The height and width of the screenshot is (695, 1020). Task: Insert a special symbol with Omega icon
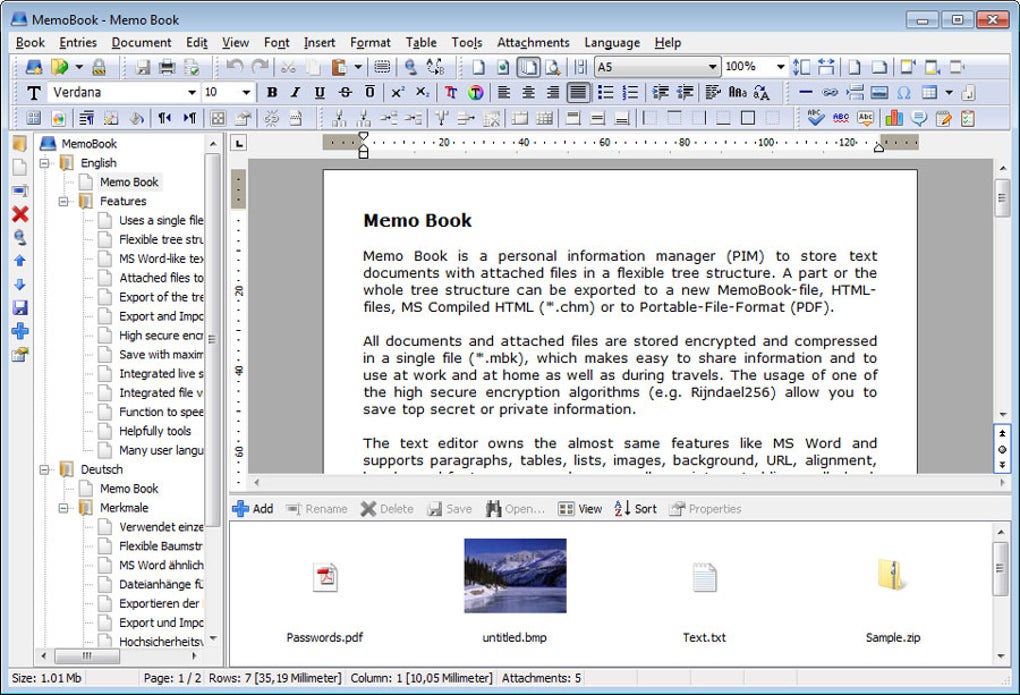904,93
